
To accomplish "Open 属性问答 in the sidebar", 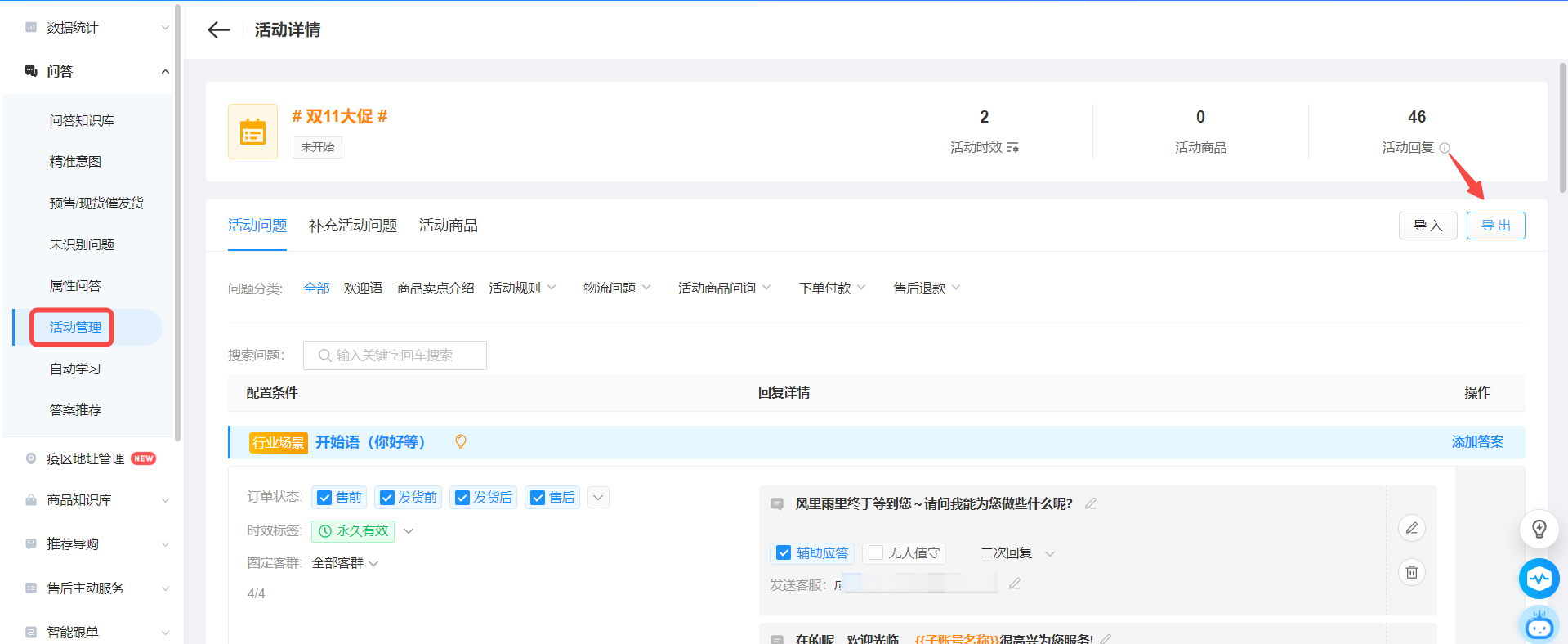I will click(75, 285).
